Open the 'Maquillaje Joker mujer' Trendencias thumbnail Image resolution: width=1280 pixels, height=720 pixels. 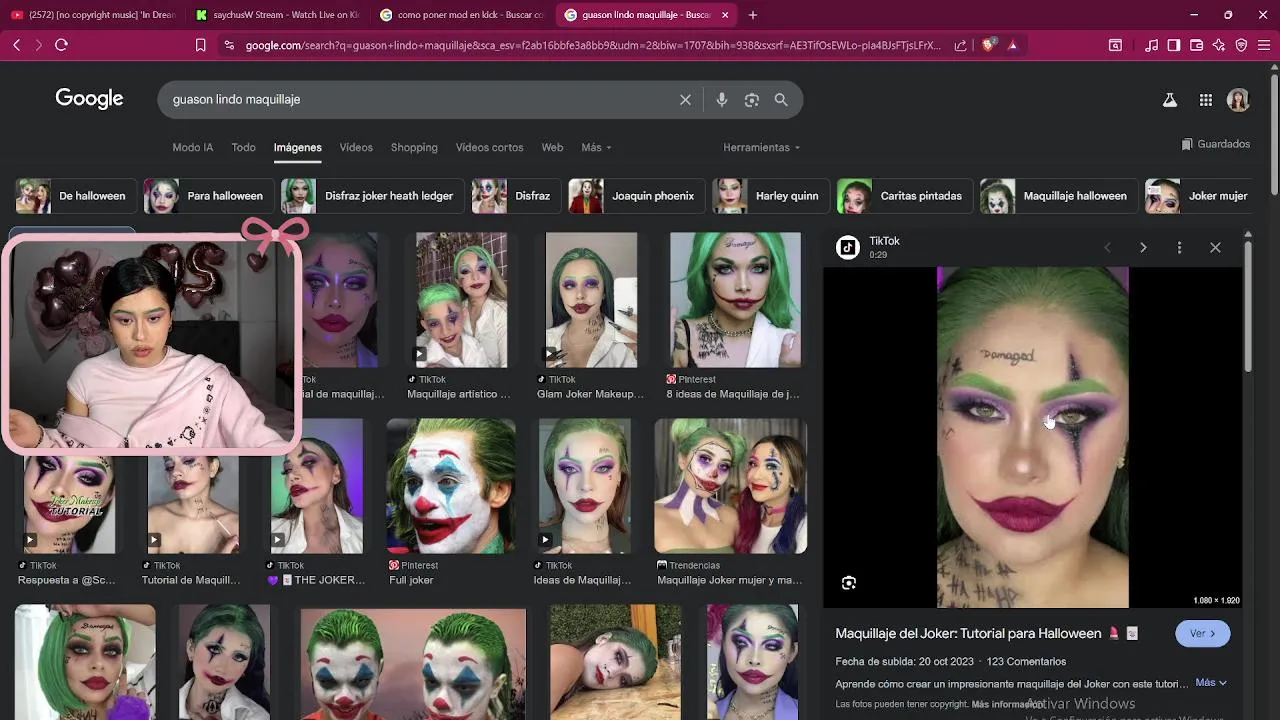coord(730,486)
